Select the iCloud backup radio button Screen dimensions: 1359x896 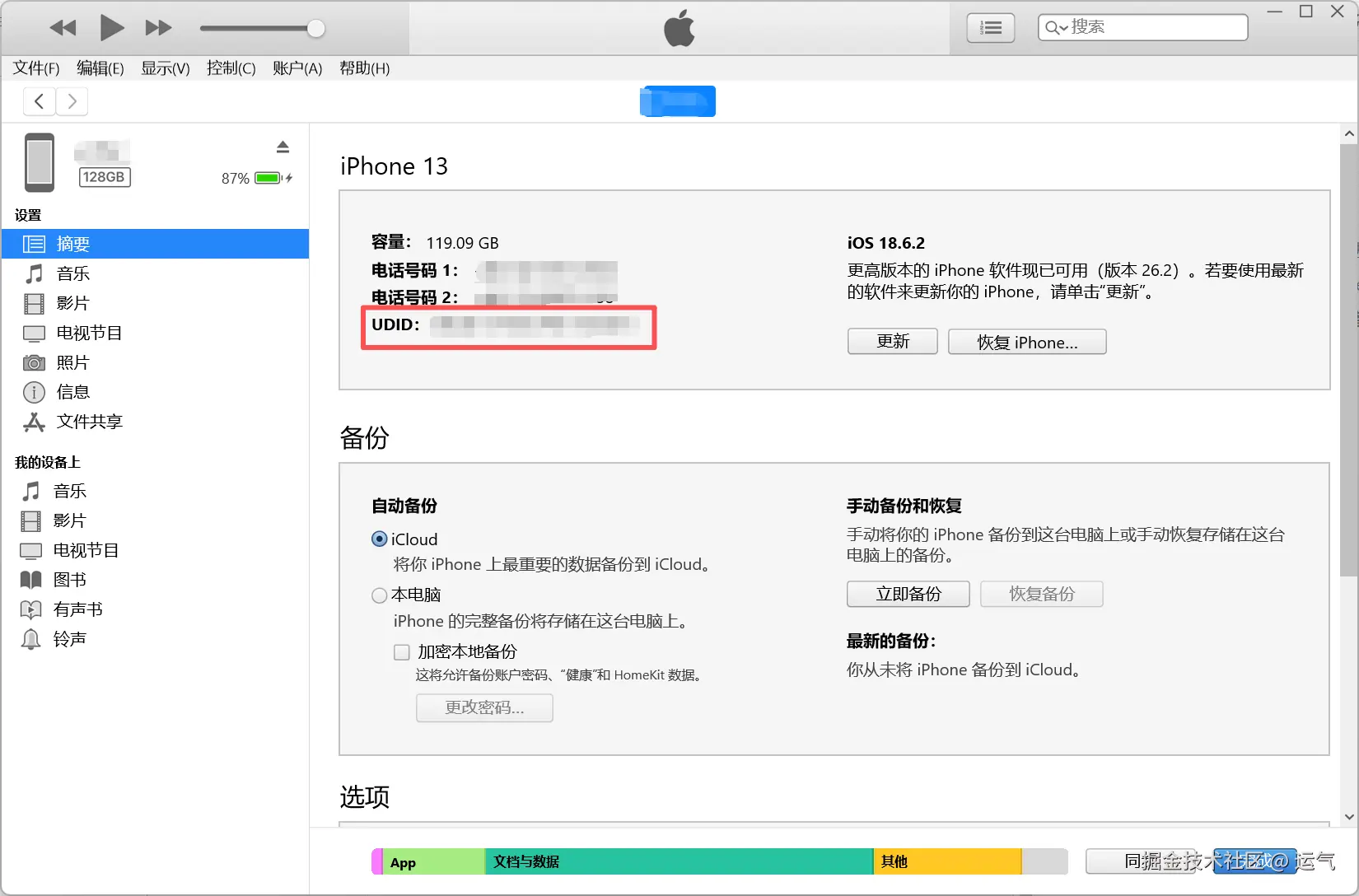point(380,539)
